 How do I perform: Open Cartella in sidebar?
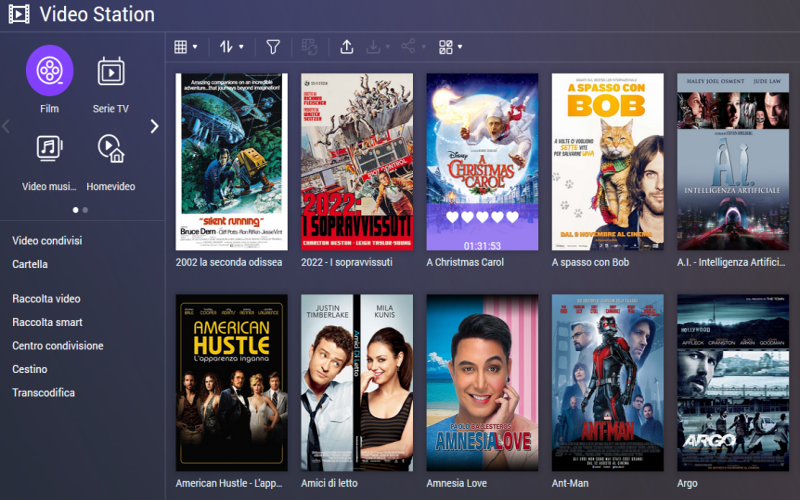[30, 264]
